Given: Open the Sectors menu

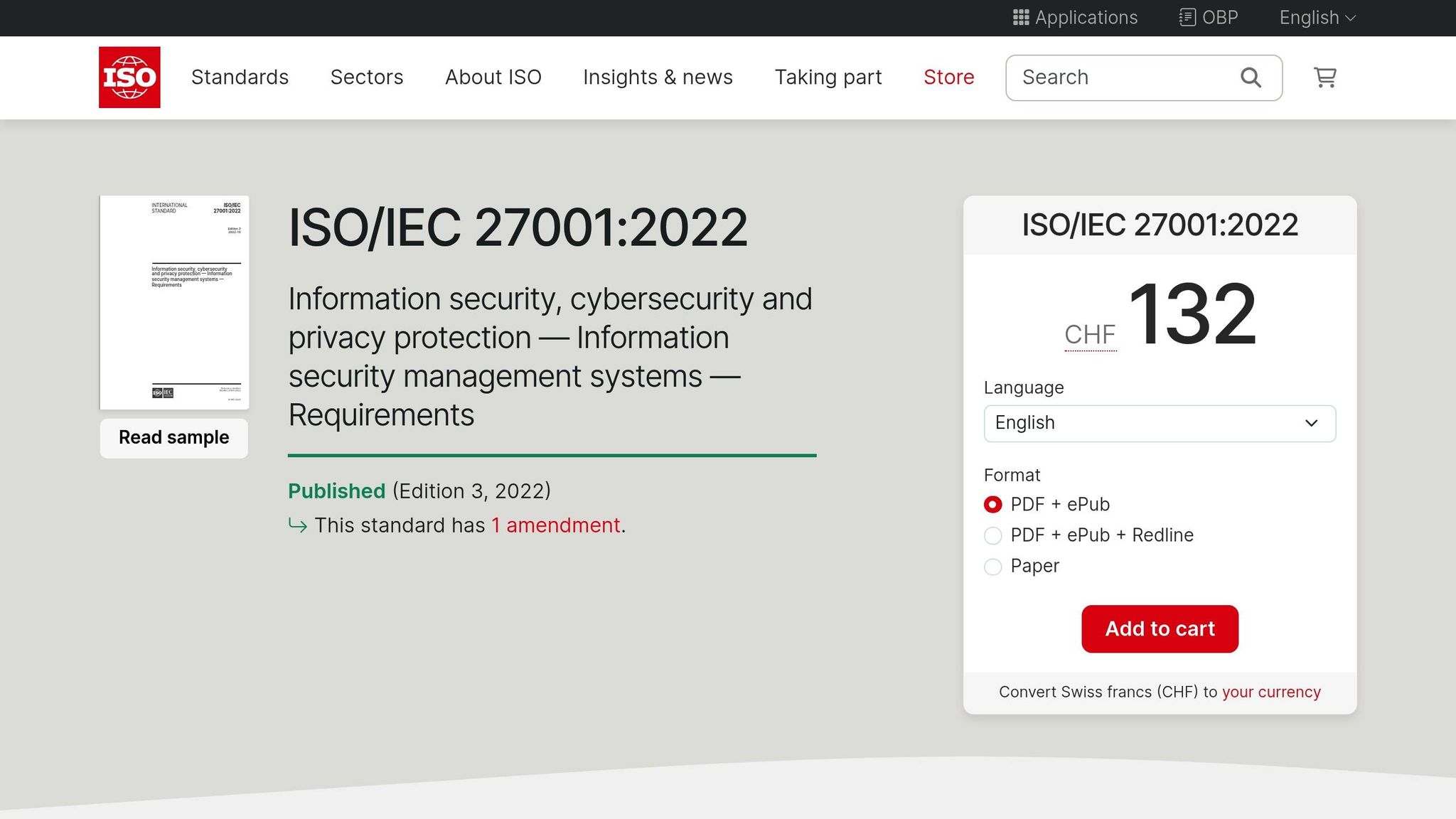Looking at the screenshot, I should pos(367,77).
